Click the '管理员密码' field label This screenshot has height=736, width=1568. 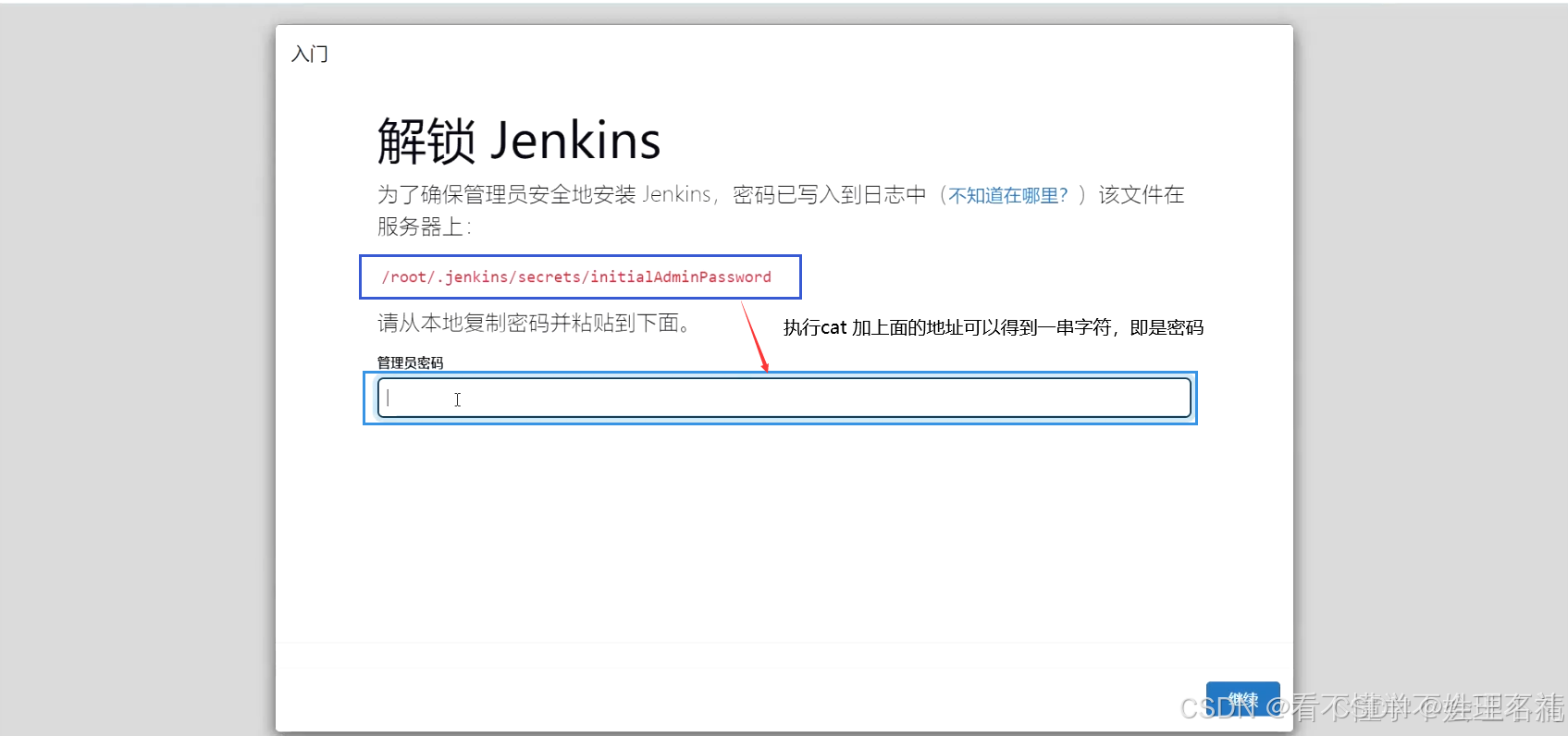click(x=410, y=362)
